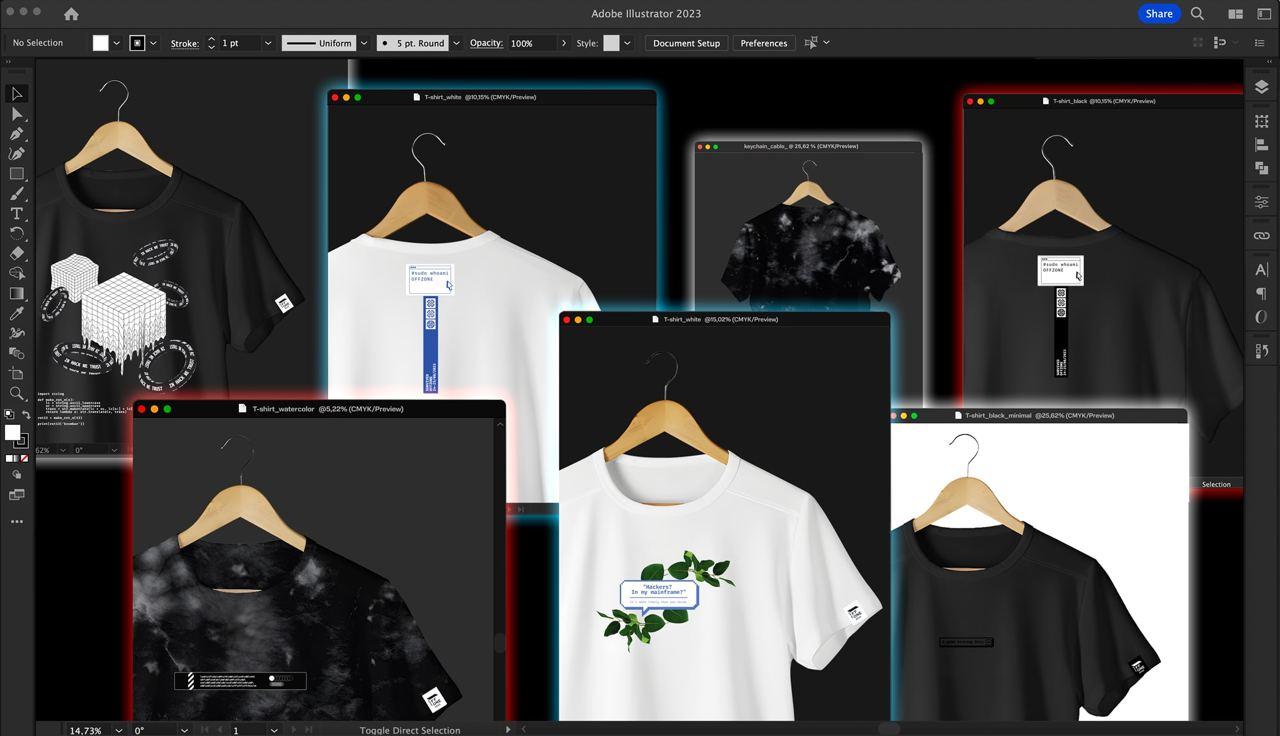Image resolution: width=1280 pixels, height=736 pixels.
Task: Open the Search magnifier icon
Action: pyautogui.click(x=1197, y=14)
